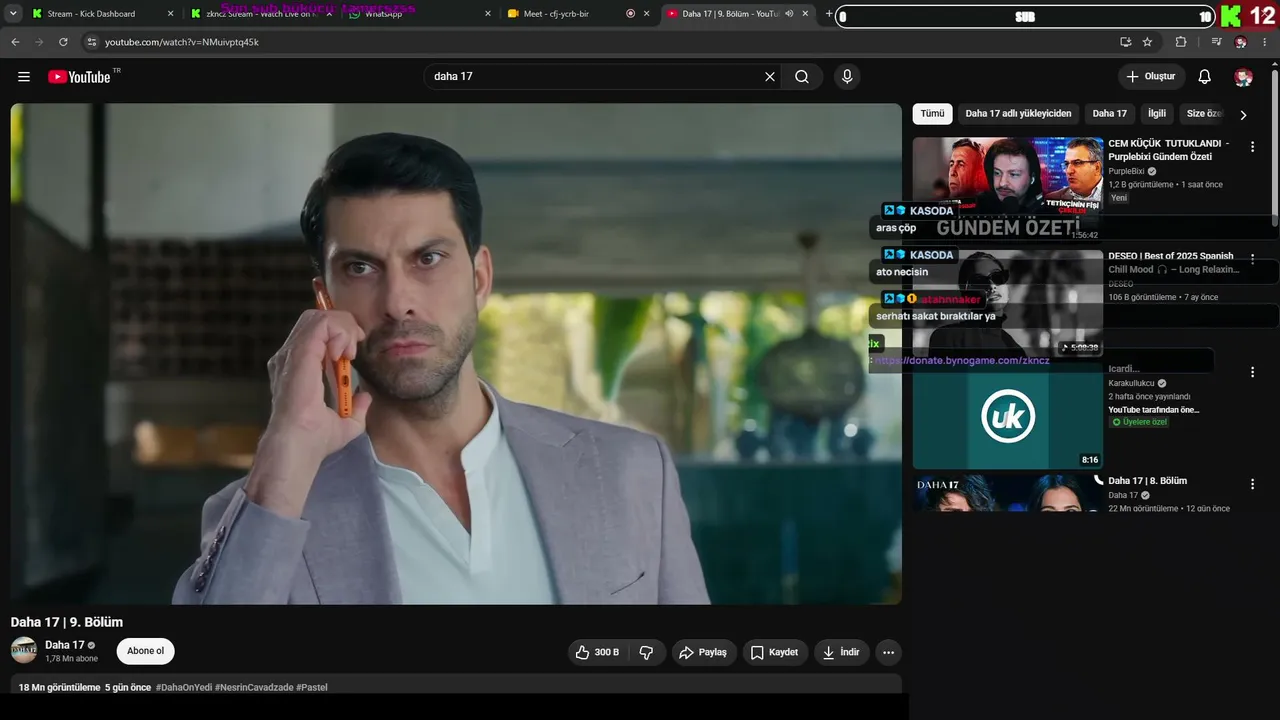This screenshot has height=720, width=1280.
Task: Select the Daha 17 adlı yükleyiciden chip
Action: pyautogui.click(x=1018, y=114)
